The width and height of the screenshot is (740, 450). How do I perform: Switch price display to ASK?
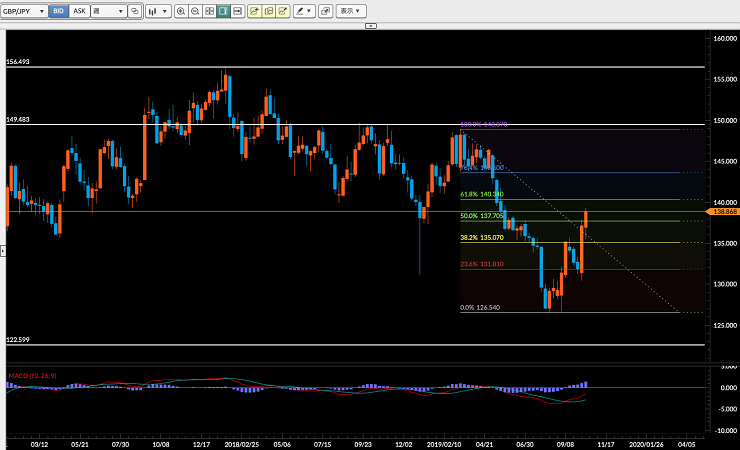point(79,11)
